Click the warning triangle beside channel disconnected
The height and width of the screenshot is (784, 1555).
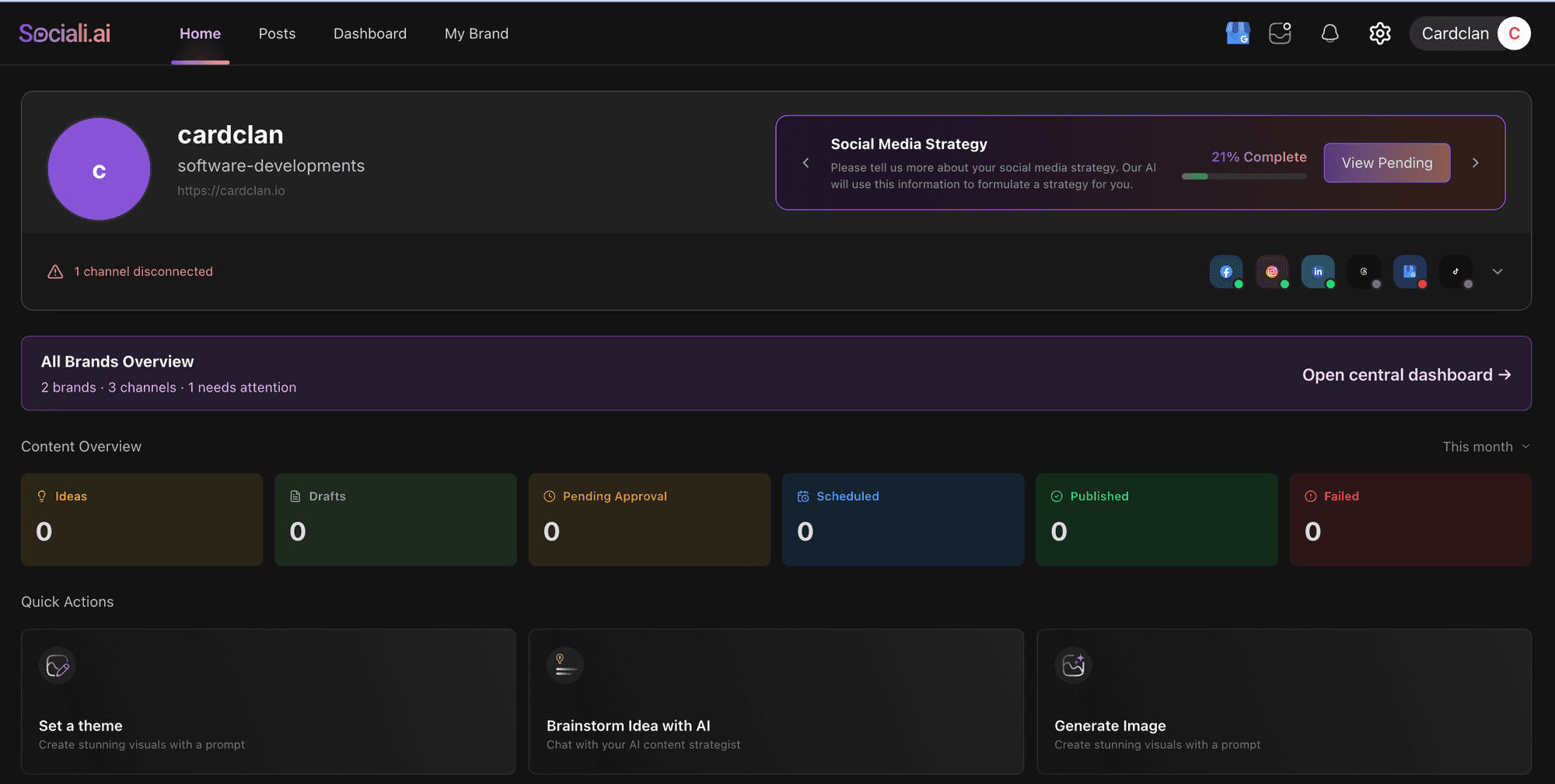point(55,271)
